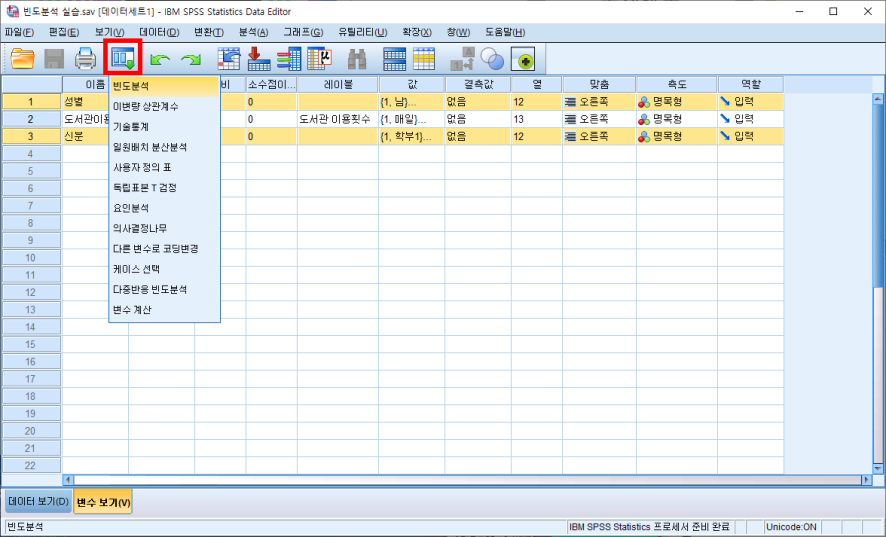
Task: Click the 결측값 column header
Action: (x=478, y=85)
